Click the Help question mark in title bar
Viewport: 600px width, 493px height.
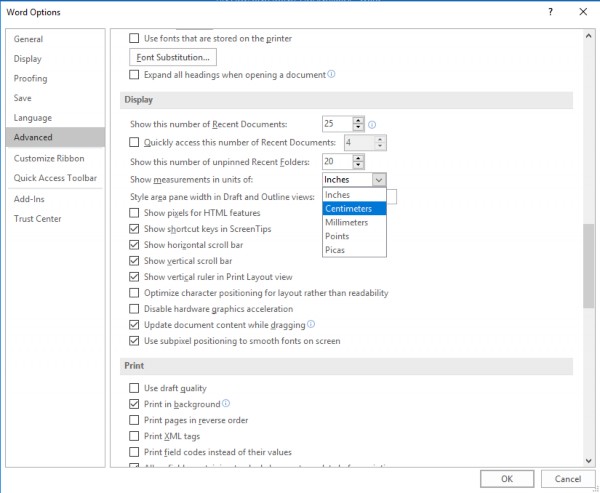(551, 11)
